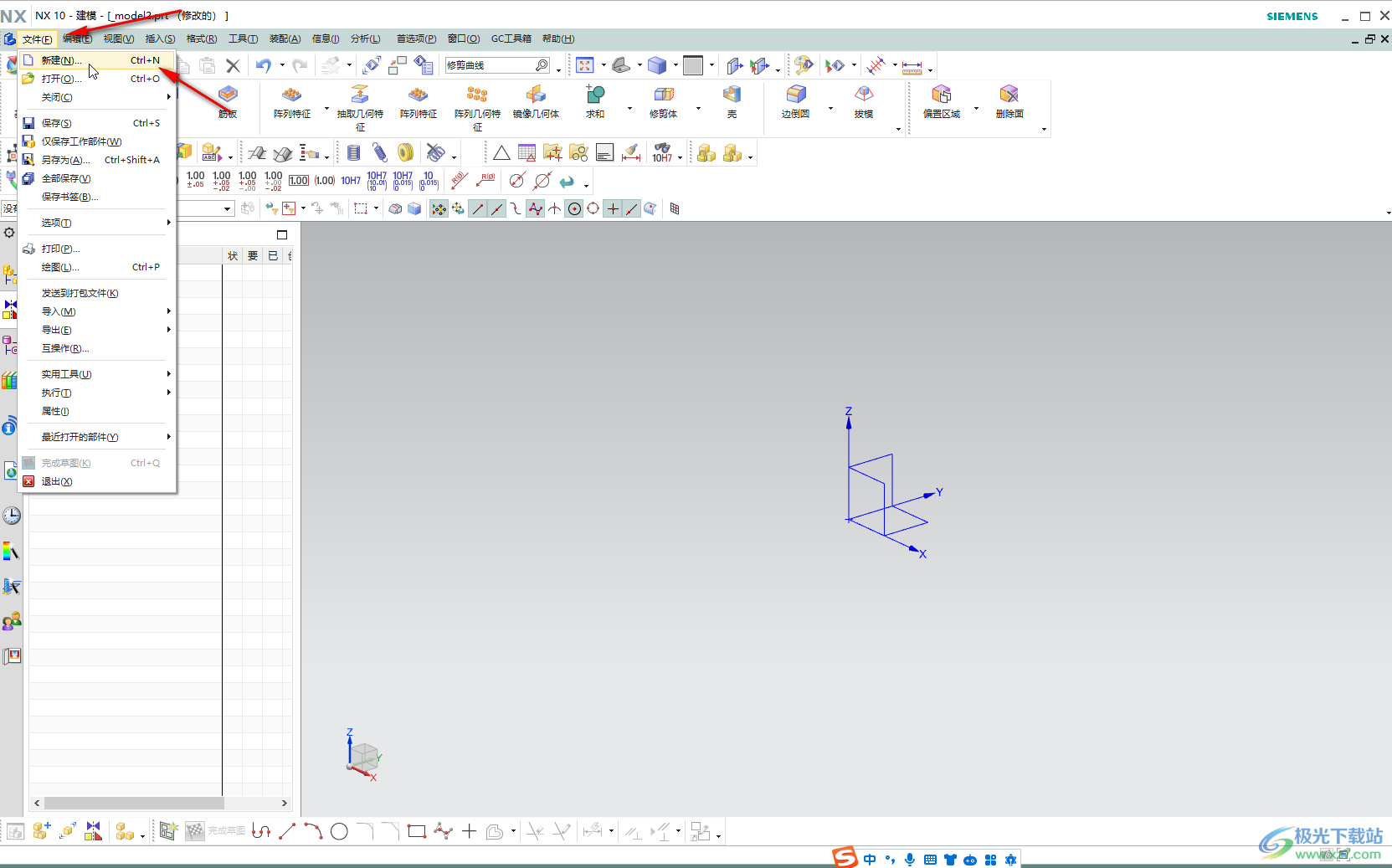Screen dimensions: 1392x868
Task: Click the measure distance ruler icon
Action: coord(912,66)
